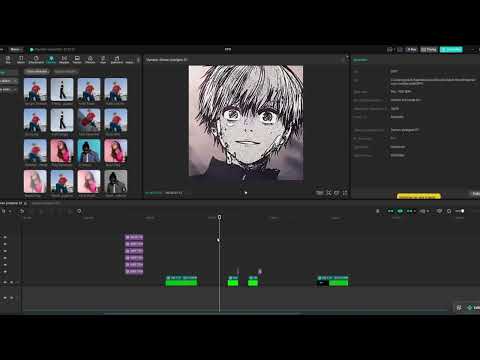Click the zoom-to-fit icon beside the ratio button

coord(329,193)
